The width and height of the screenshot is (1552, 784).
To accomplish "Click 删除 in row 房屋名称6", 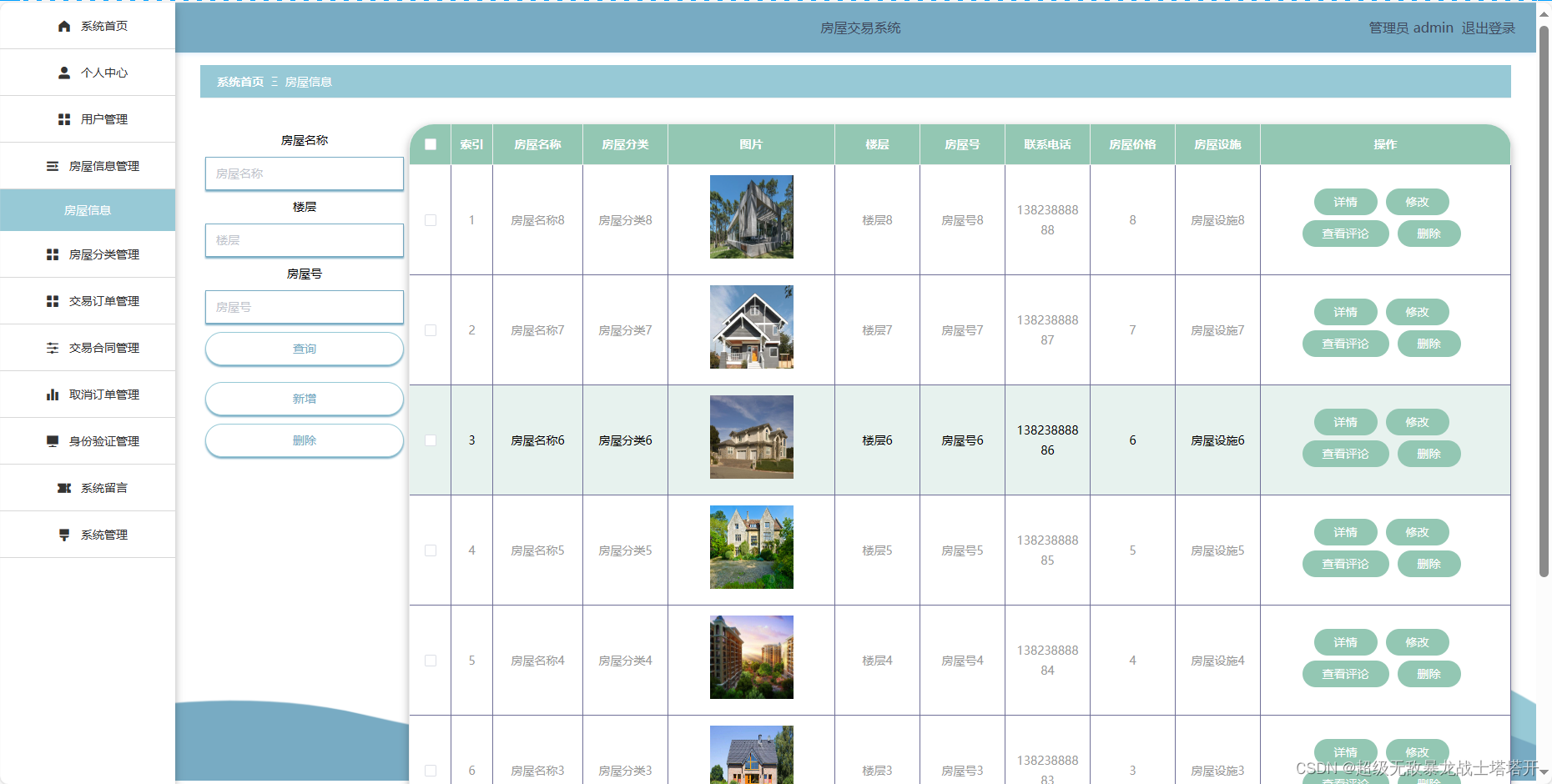I will coord(1429,454).
